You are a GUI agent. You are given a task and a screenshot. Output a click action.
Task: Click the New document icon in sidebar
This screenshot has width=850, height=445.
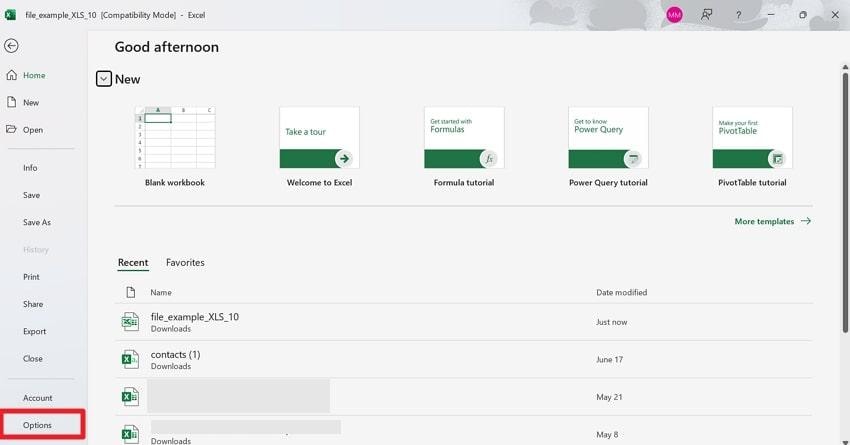click(11, 102)
